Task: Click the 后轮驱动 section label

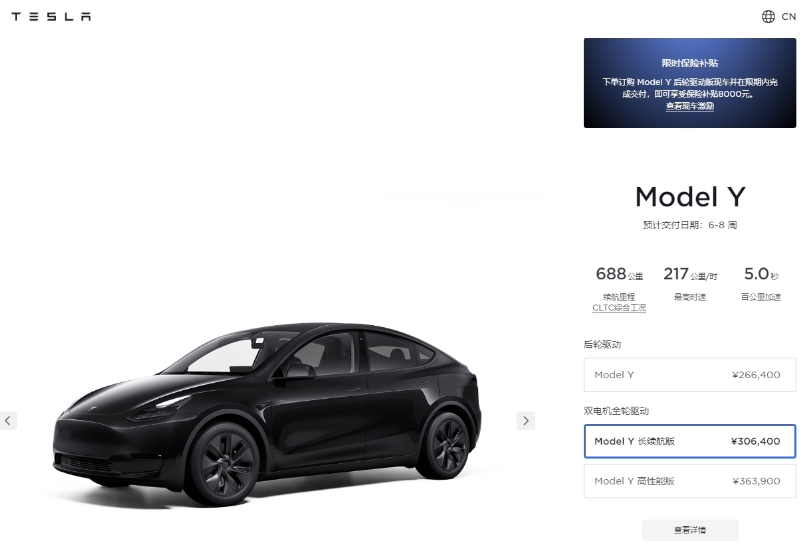Action: [x=602, y=344]
